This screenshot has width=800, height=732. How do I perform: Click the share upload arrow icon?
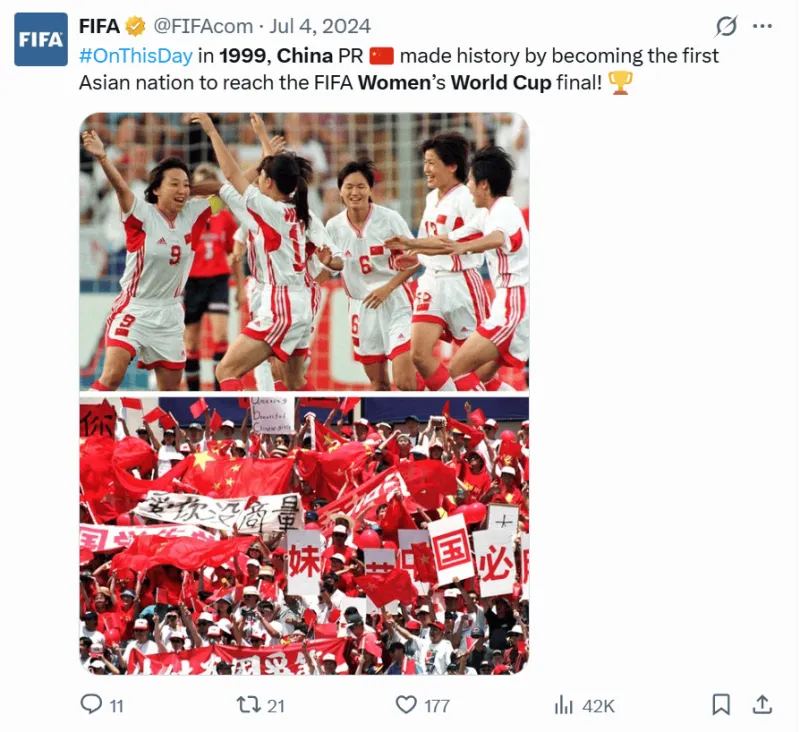click(762, 704)
